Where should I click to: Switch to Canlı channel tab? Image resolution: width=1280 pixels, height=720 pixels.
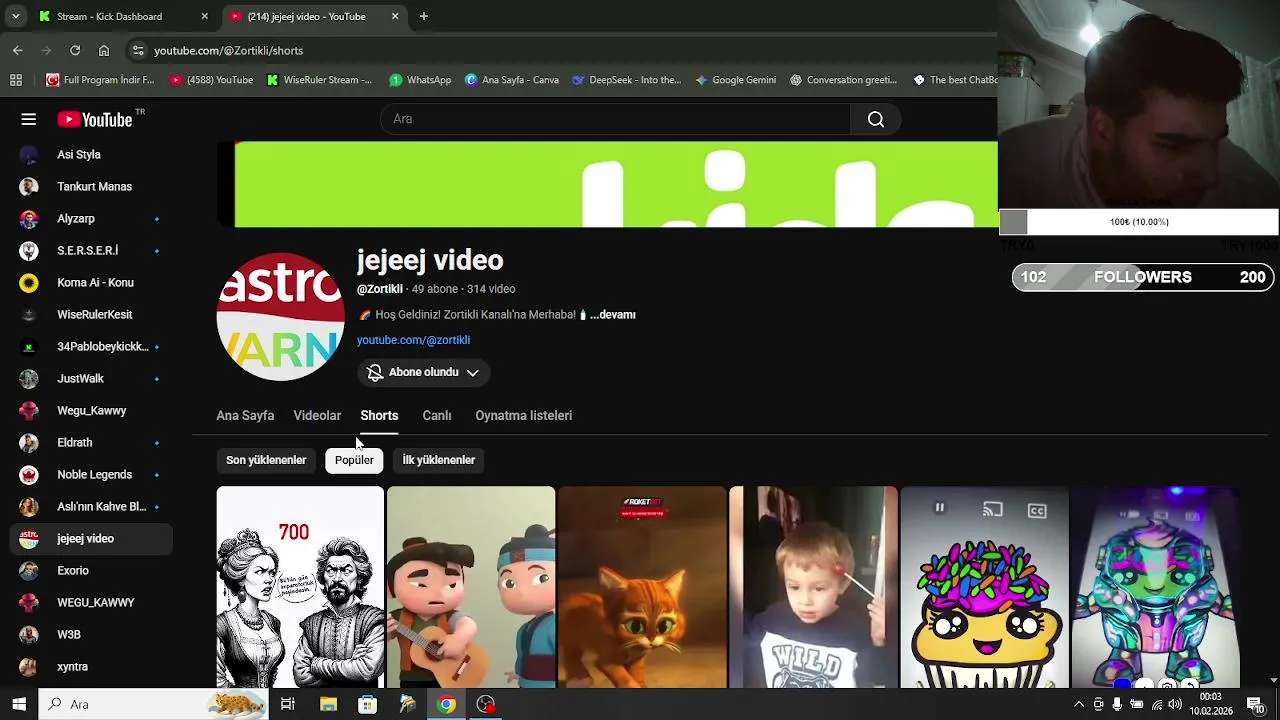tap(437, 415)
